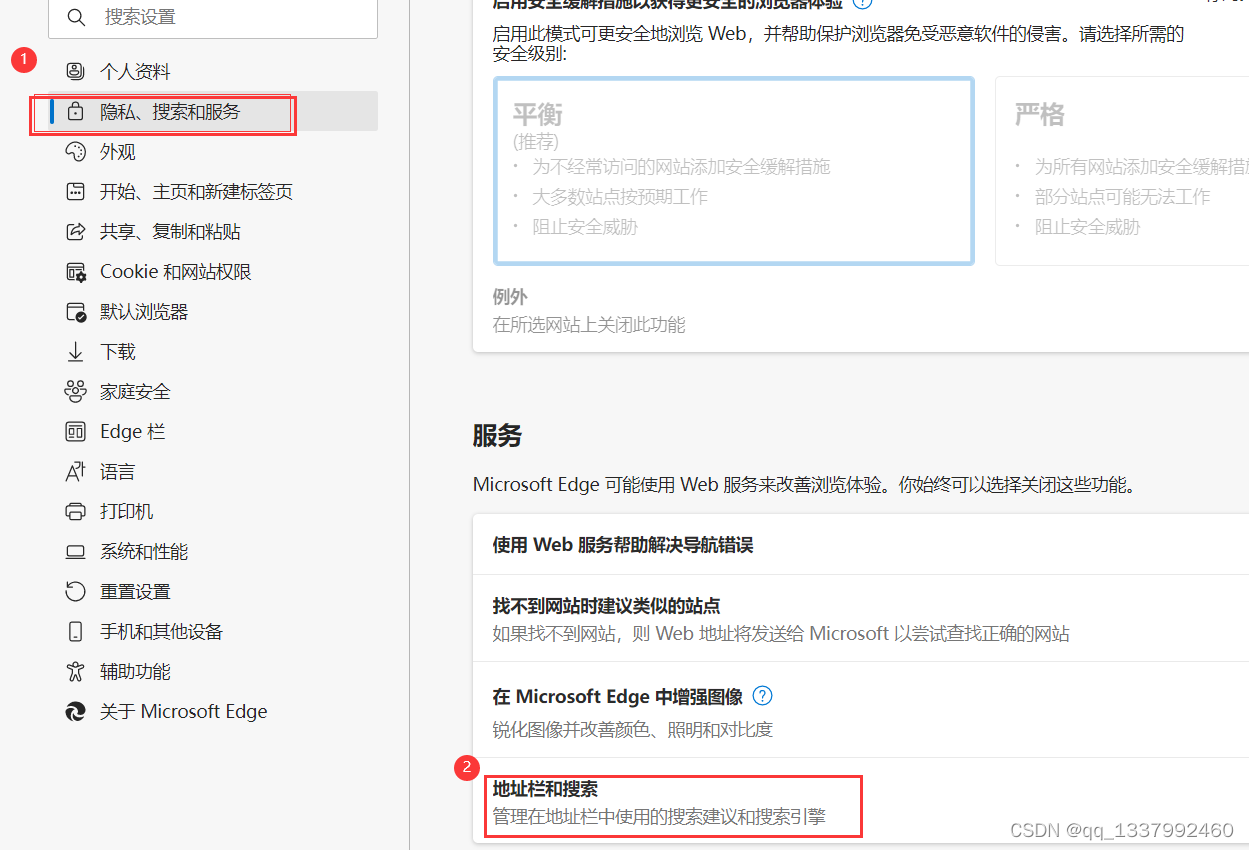Click 使用 Web 服务帮助解决导航错误 row

[861, 545]
